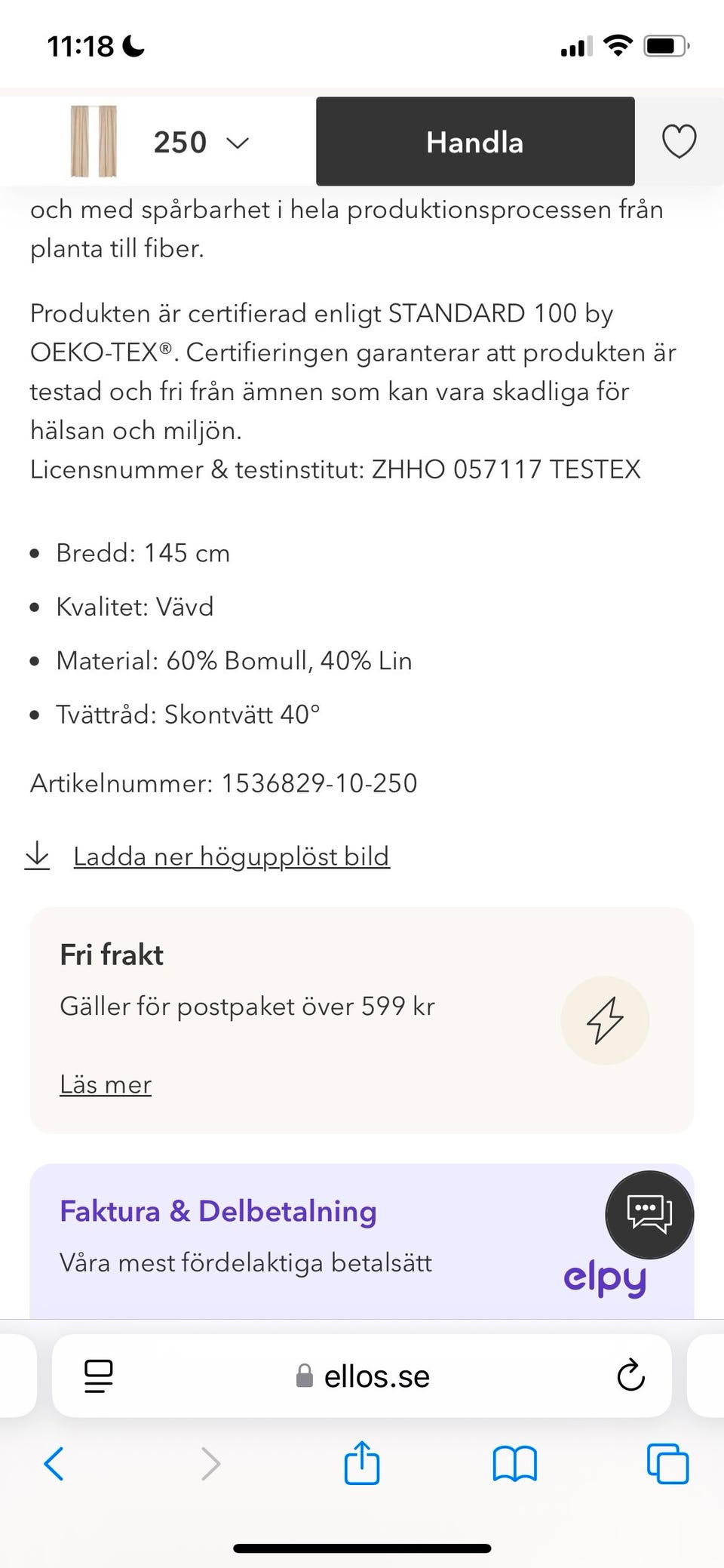Tap the ellos.se address bar

[x=362, y=1376]
